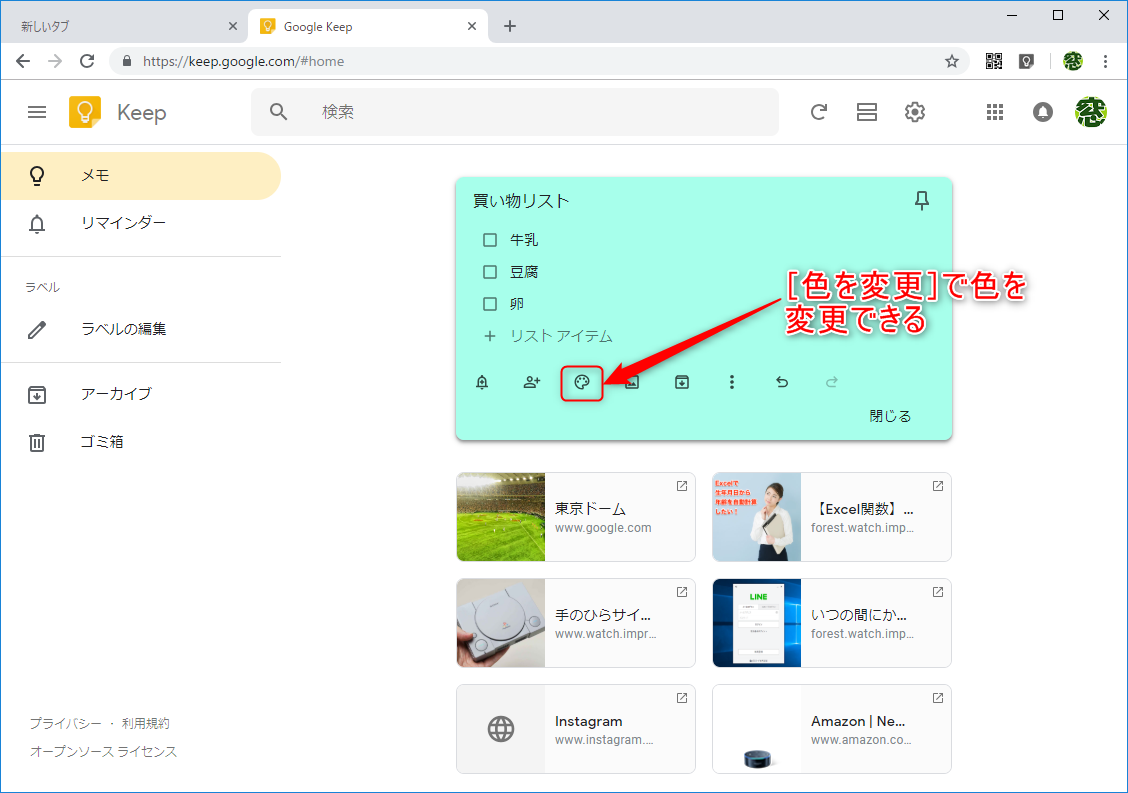
Task: Open Keep settings gear
Action: coord(914,112)
